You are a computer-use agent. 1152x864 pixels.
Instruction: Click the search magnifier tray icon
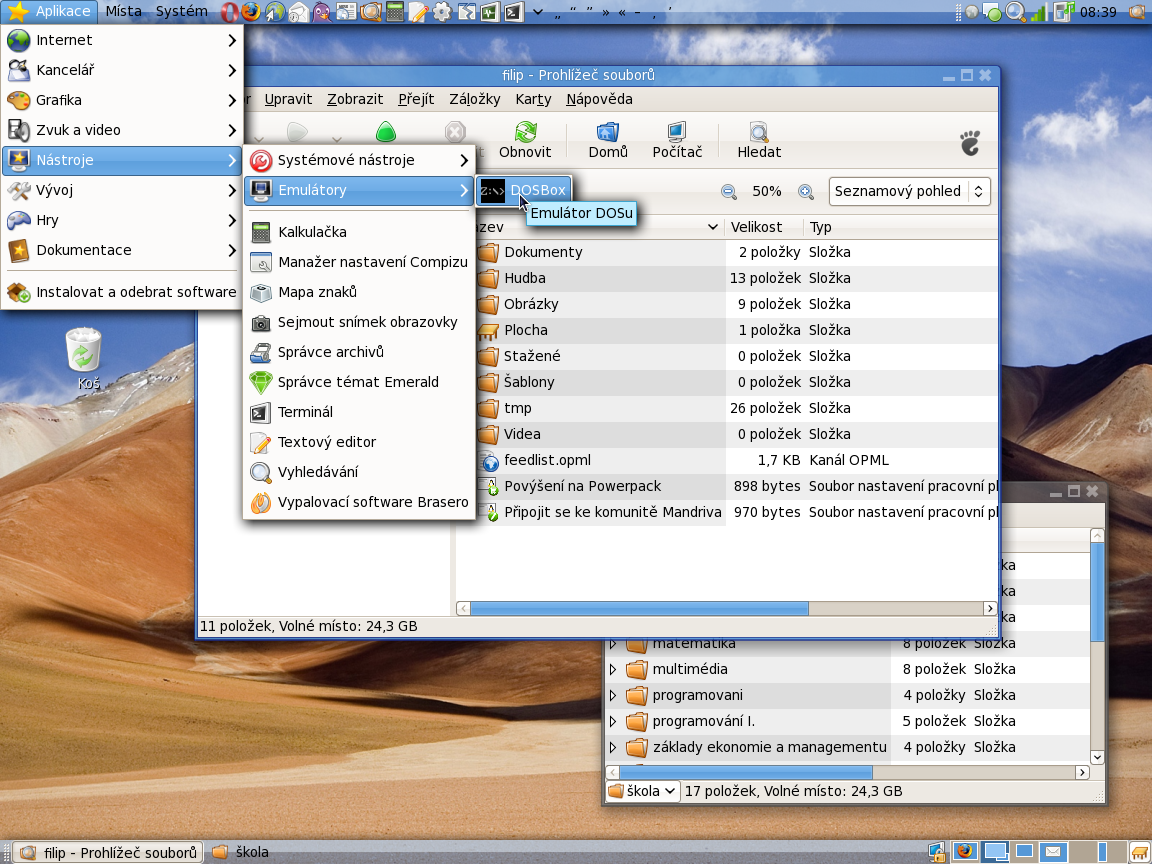(1015, 12)
